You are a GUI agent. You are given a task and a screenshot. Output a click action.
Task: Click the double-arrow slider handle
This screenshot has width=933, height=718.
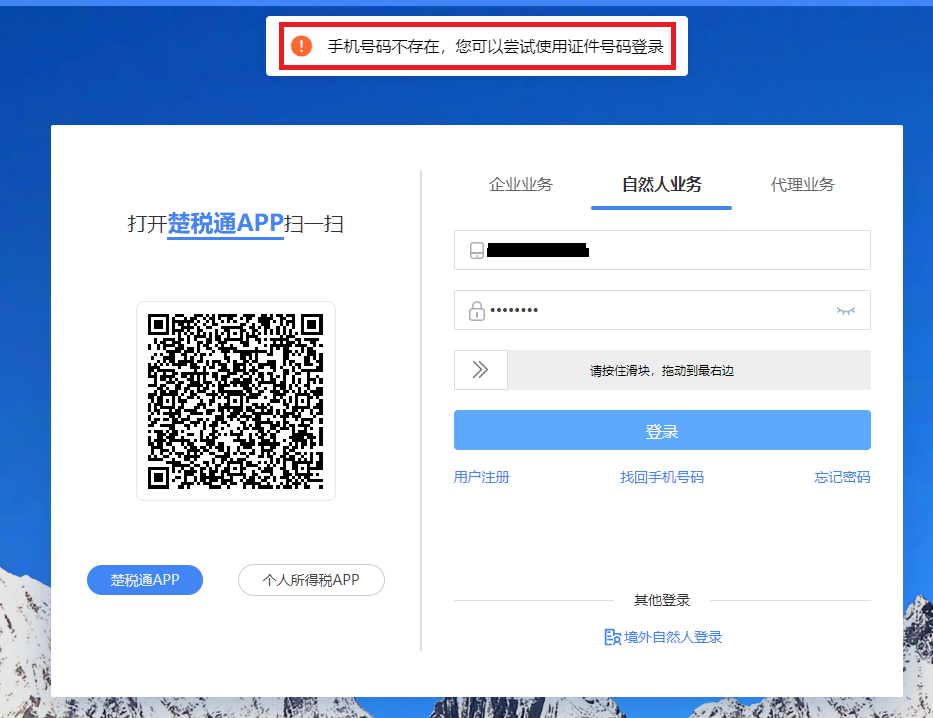click(x=481, y=370)
